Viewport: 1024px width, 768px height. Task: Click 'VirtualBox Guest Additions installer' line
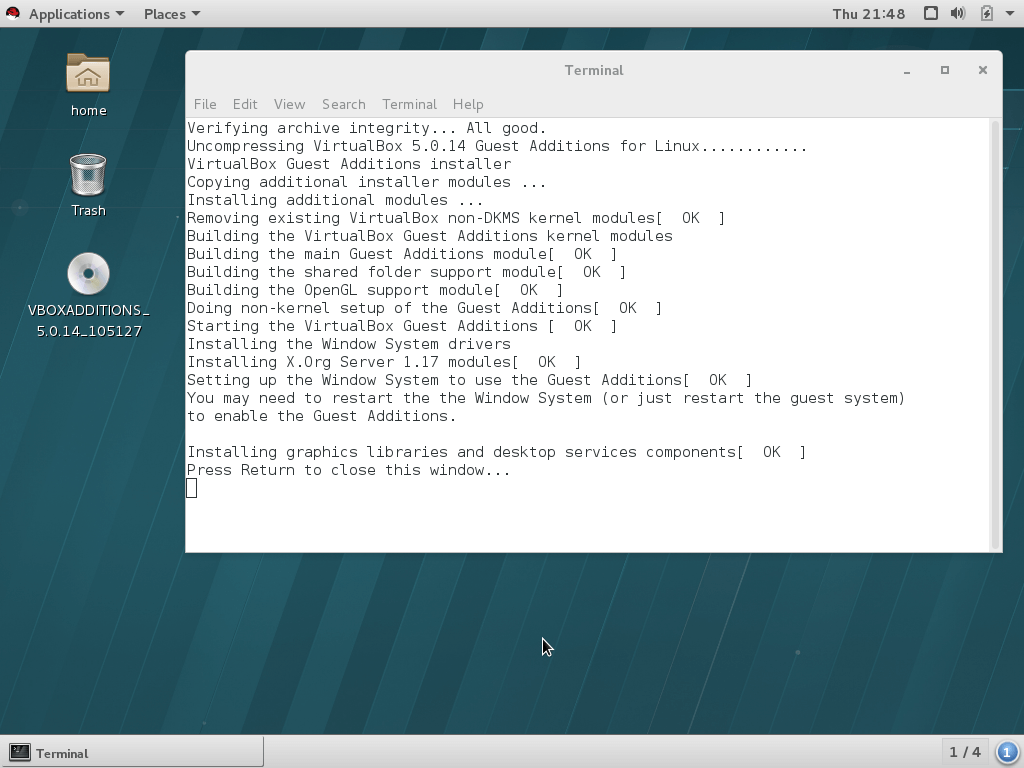click(349, 164)
